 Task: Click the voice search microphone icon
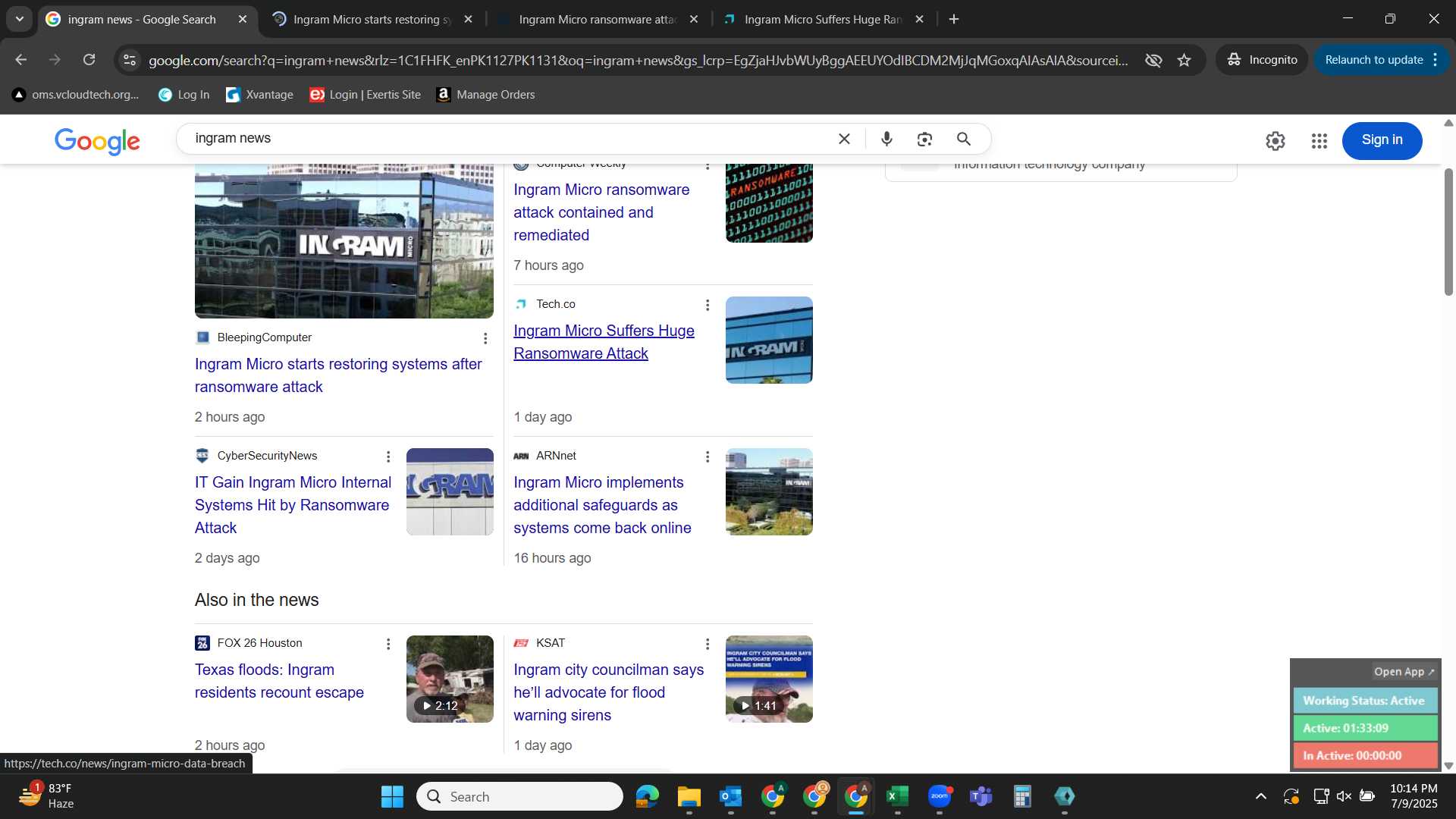[x=886, y=139]
